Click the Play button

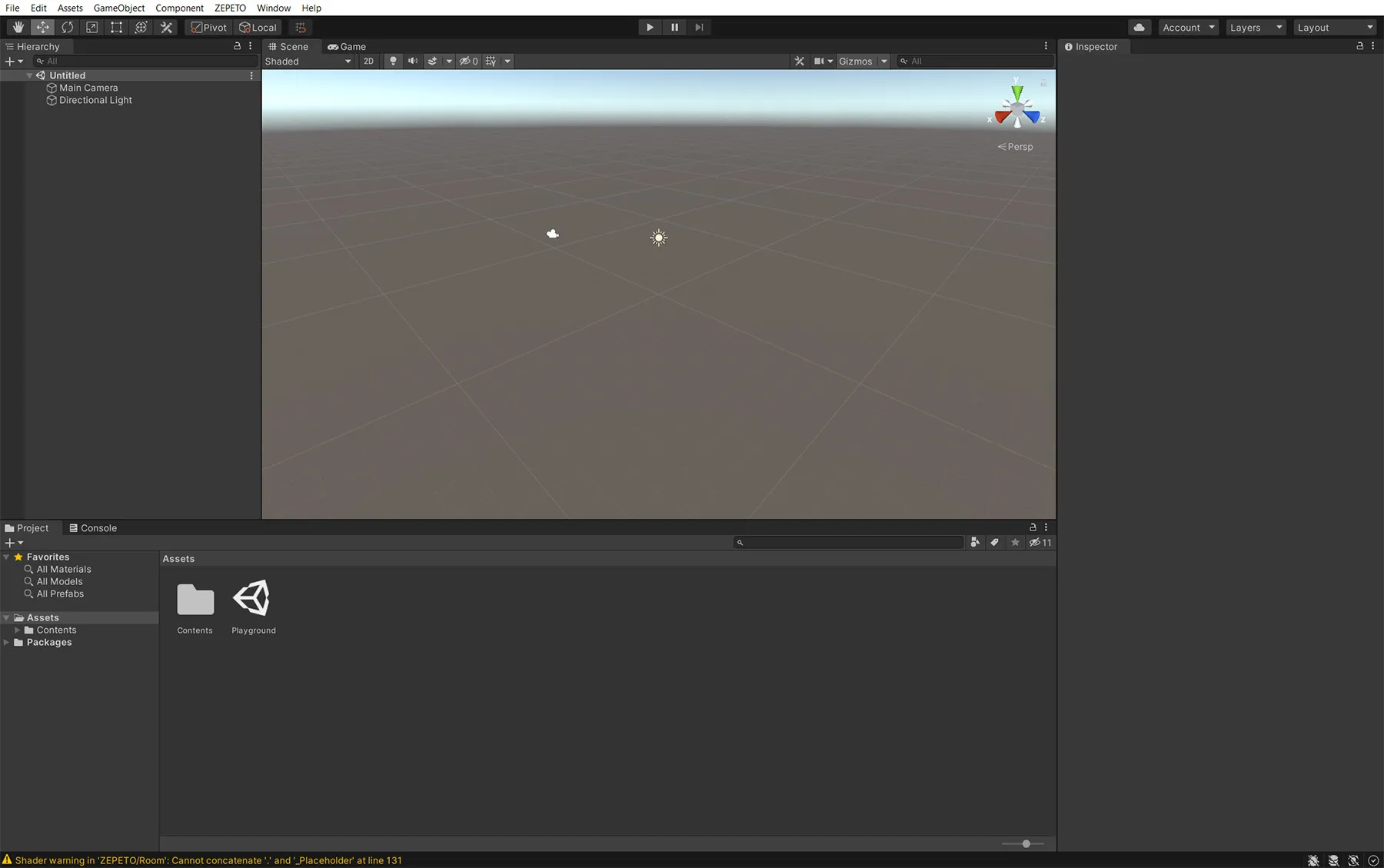pos(650,27)
